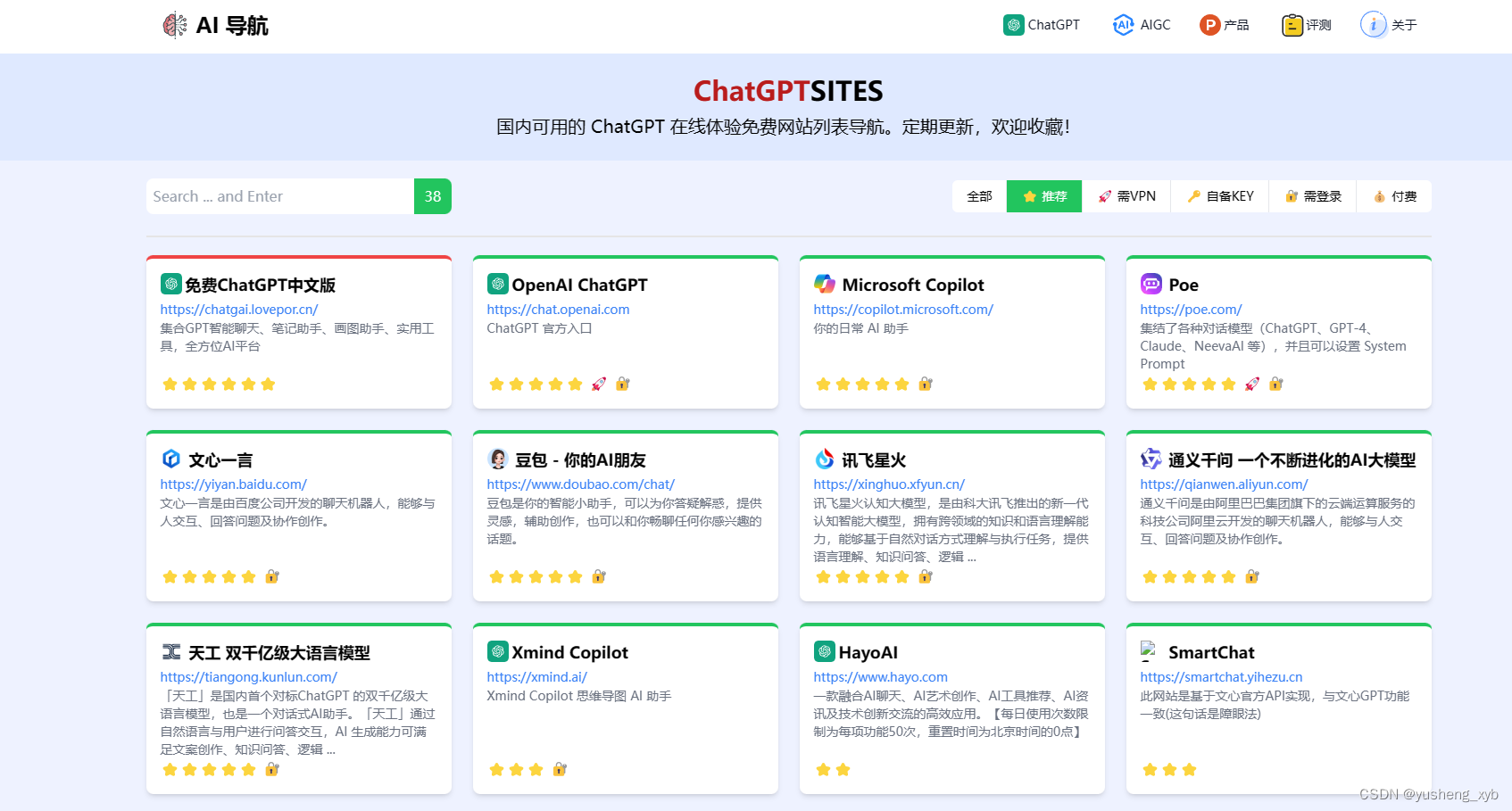Click the Poe chat bubble icon
Image resolution: width=1512 pixels, height=811 pixels.
[x=1151, y=284]
